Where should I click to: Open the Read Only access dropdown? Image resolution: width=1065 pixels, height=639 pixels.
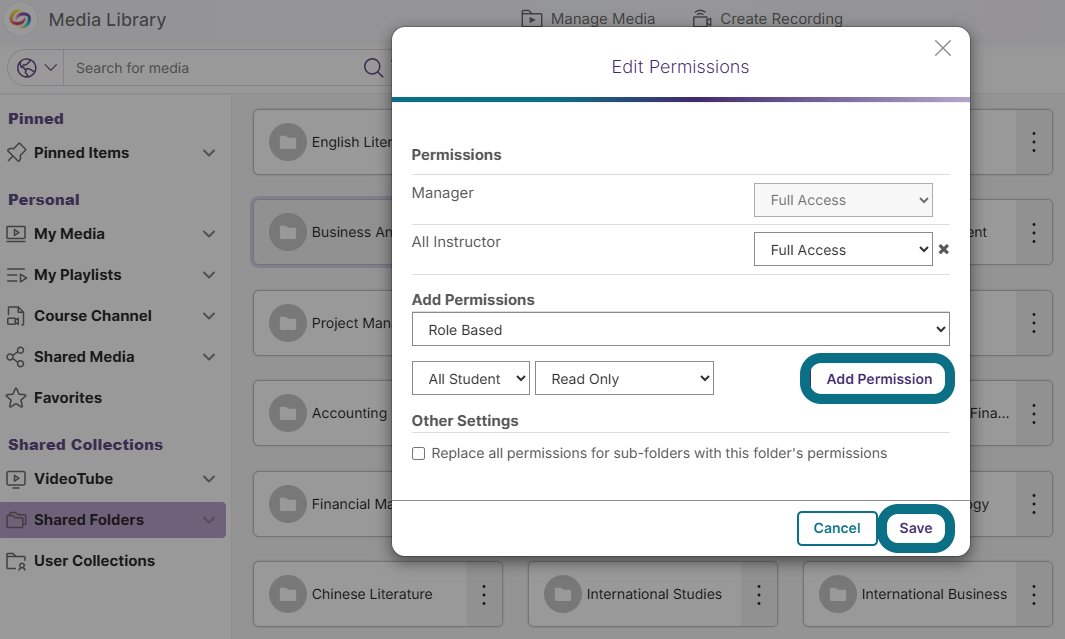click(x=624, y=378)
